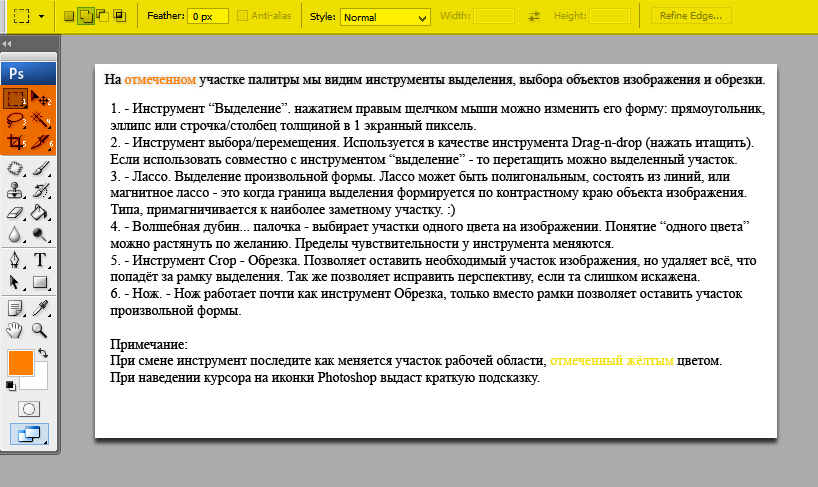Open the marquee tool preset picker arrow

point(42,17)
